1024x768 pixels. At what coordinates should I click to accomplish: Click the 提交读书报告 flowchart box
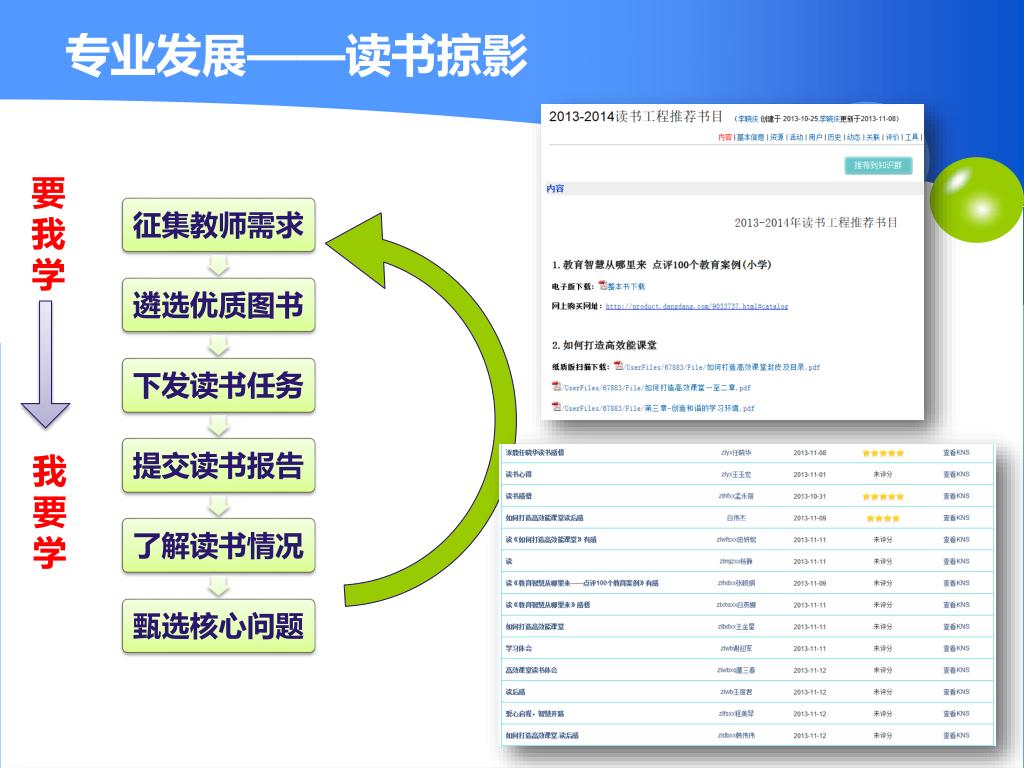(219, 466)
